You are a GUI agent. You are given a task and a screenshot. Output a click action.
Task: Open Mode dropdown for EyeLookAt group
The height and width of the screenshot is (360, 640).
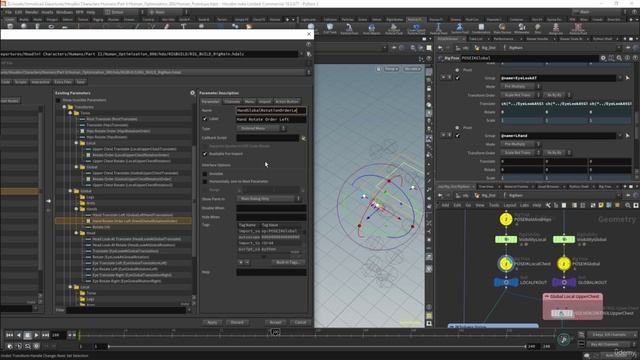coord(520,87)
